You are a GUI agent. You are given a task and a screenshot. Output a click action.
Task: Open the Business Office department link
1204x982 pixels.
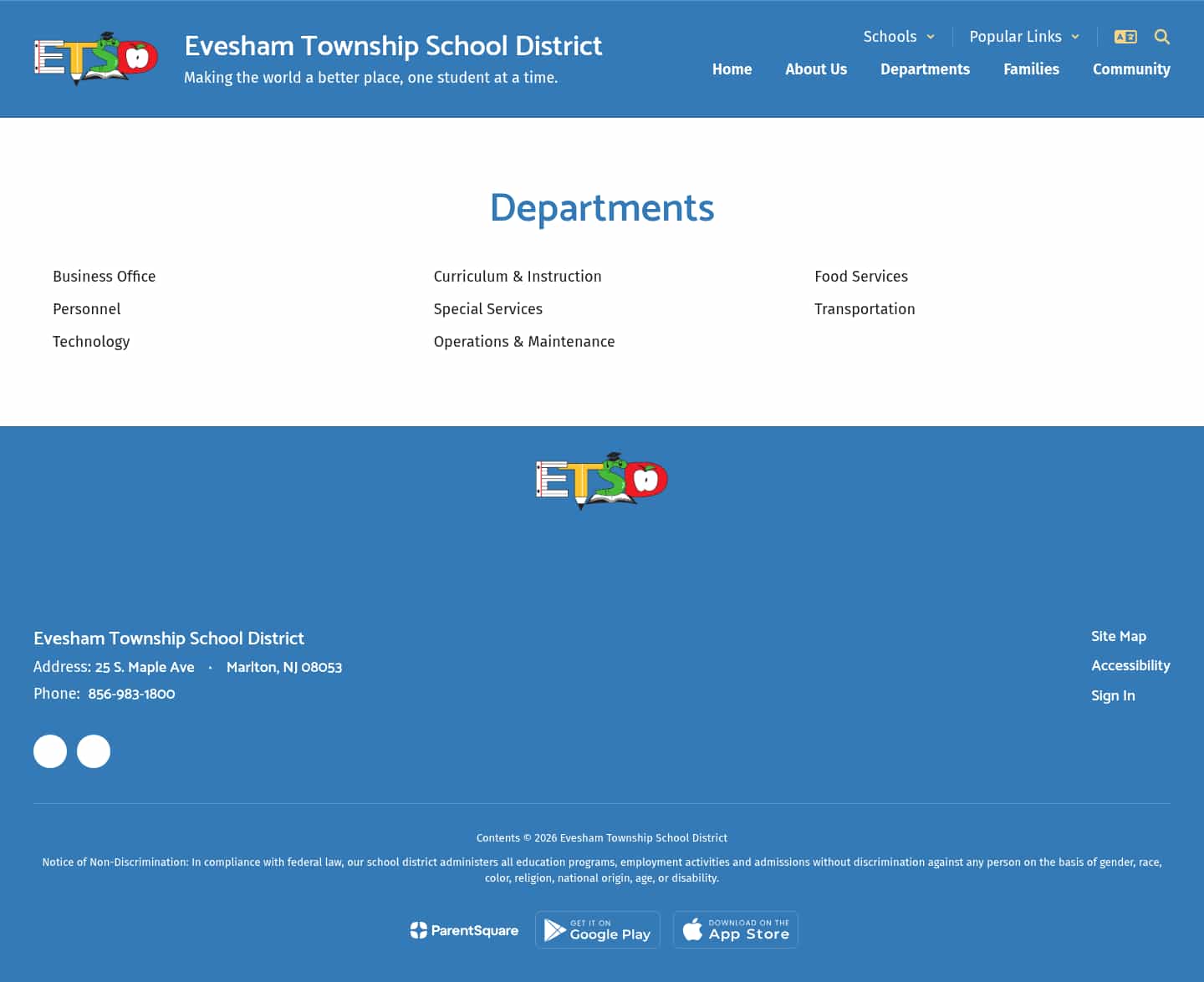pyautogui.click(x=104, y=277)
